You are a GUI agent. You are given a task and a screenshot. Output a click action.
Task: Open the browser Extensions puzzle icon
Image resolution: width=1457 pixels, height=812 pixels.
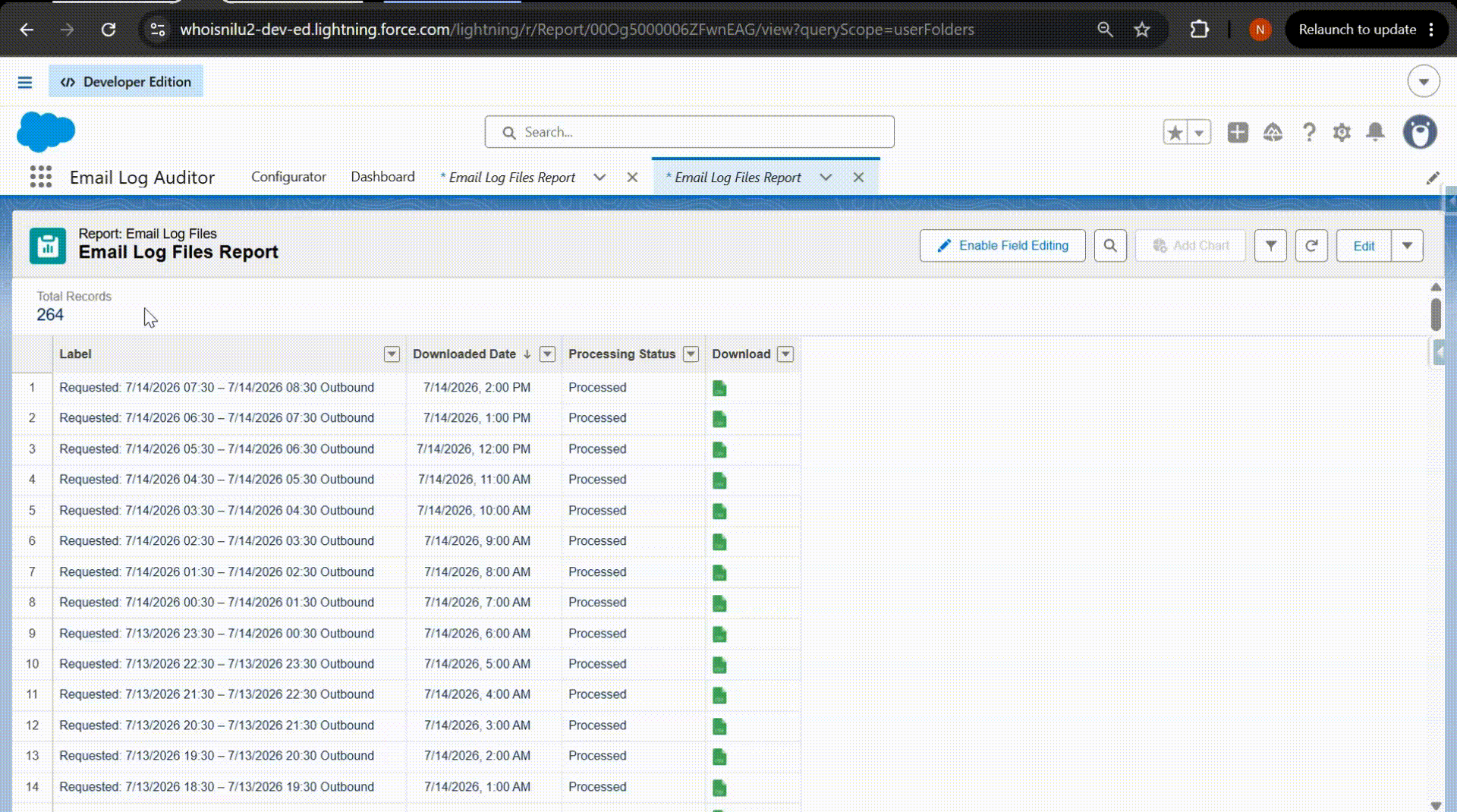[x=1199, y=30]
